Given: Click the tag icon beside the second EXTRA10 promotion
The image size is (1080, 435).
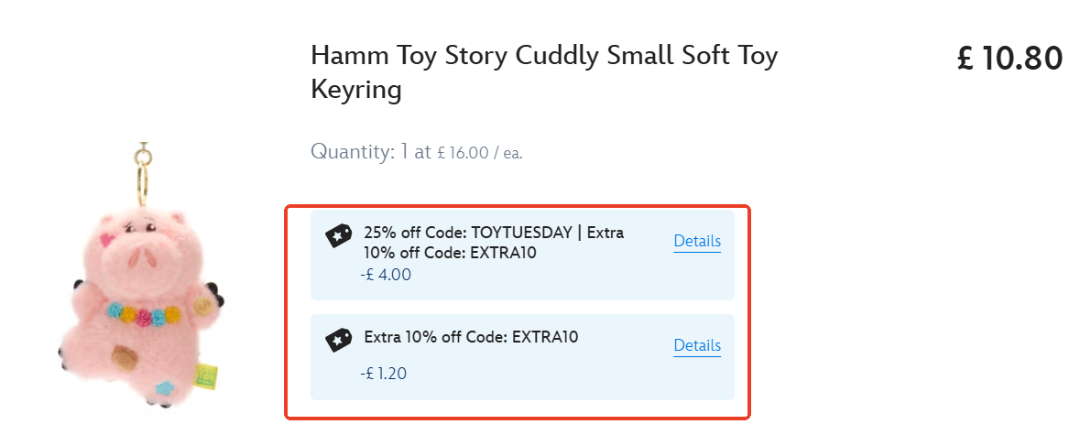Looking at the screenshot, I should click(x=339, y=340).
